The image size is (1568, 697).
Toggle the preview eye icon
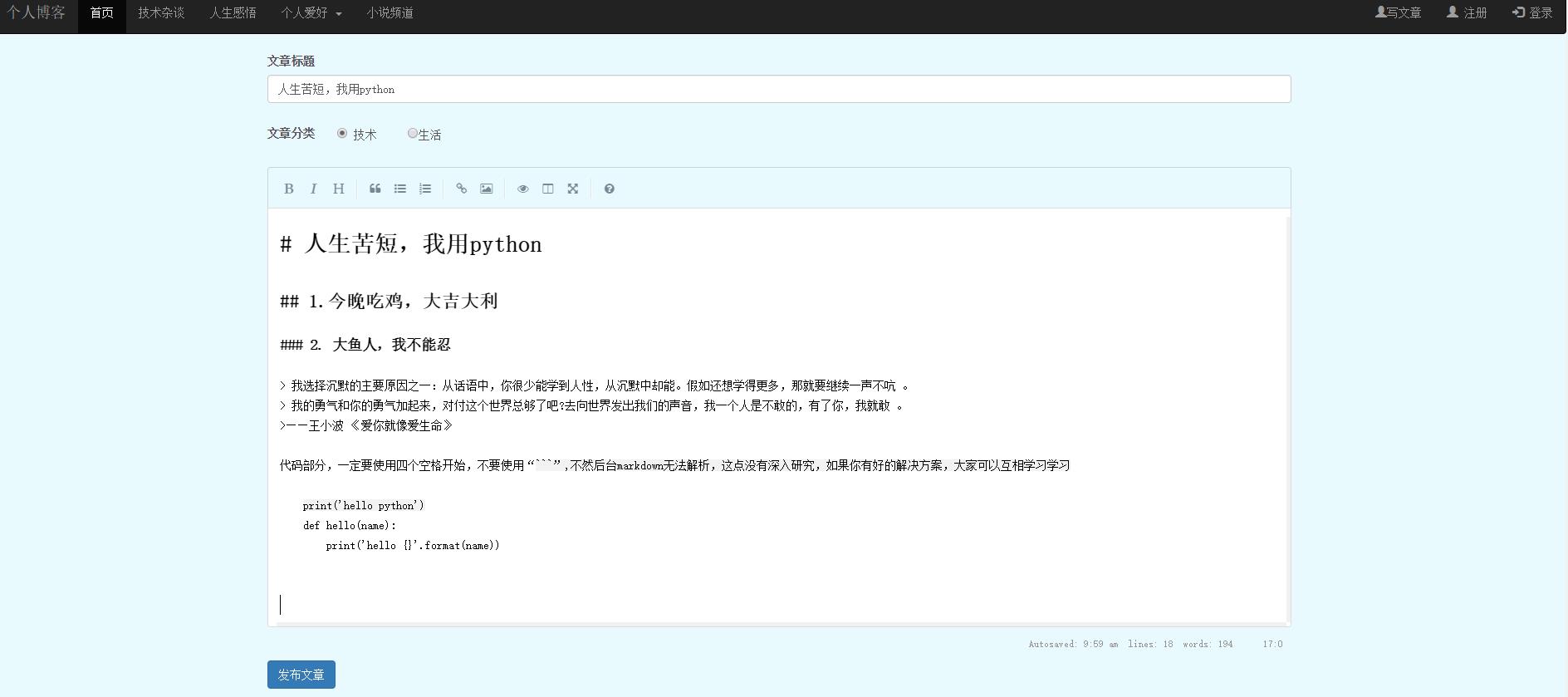pos(522,189)
